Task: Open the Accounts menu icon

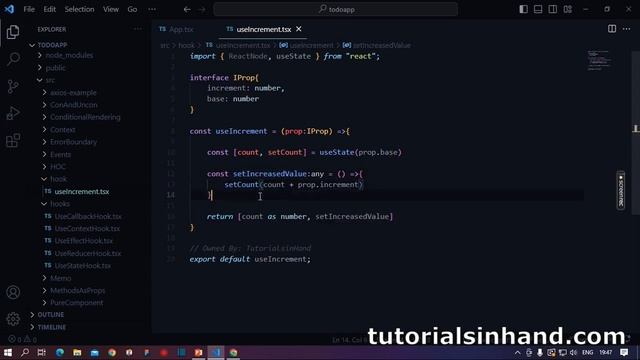Action: pos(13,292)
